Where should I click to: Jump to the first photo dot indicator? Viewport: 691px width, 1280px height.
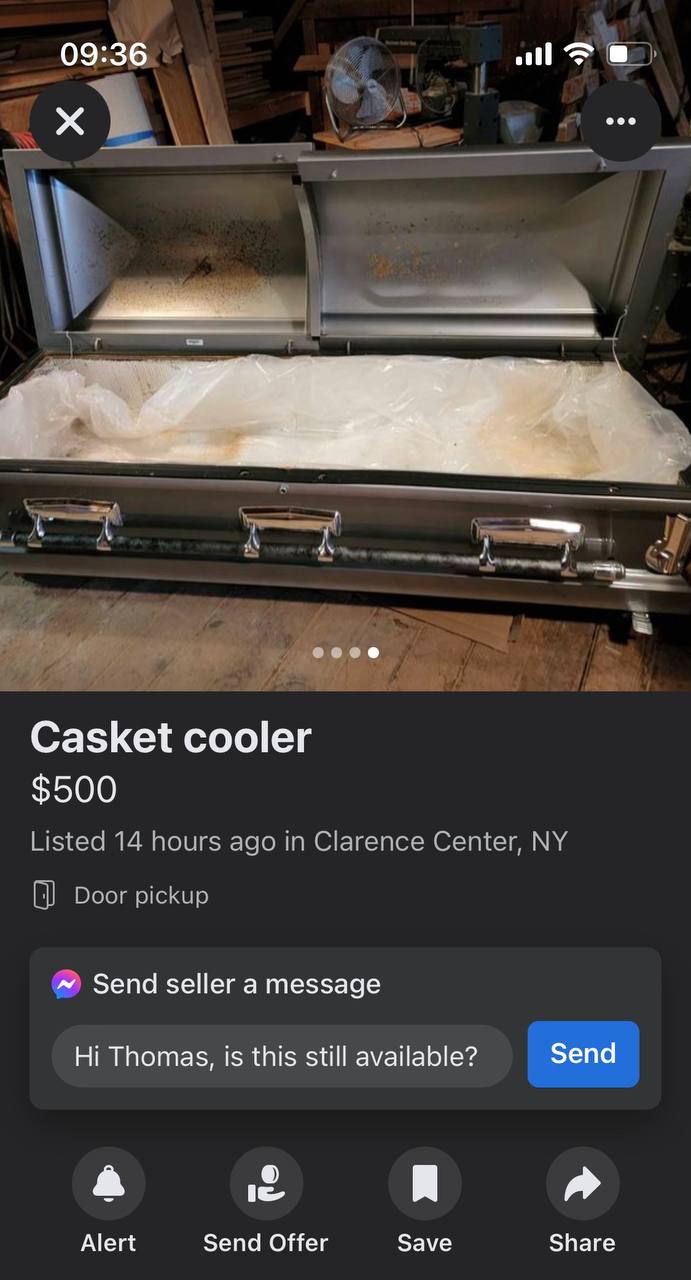click(x=318, y=652)
